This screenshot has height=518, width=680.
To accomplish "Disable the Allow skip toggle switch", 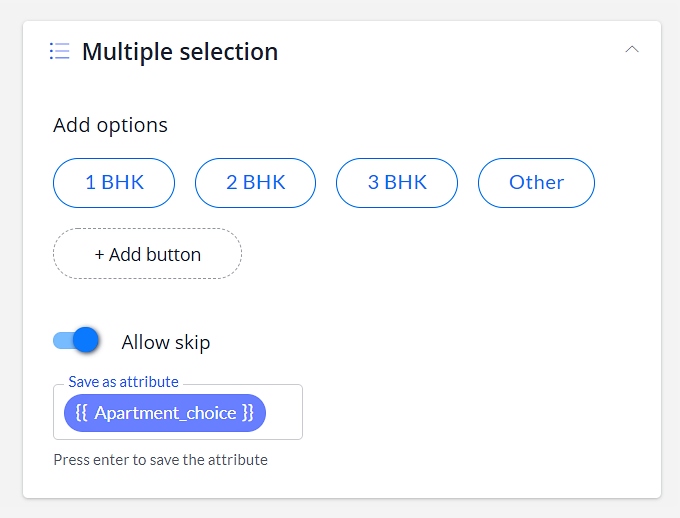I will [76, 340].
